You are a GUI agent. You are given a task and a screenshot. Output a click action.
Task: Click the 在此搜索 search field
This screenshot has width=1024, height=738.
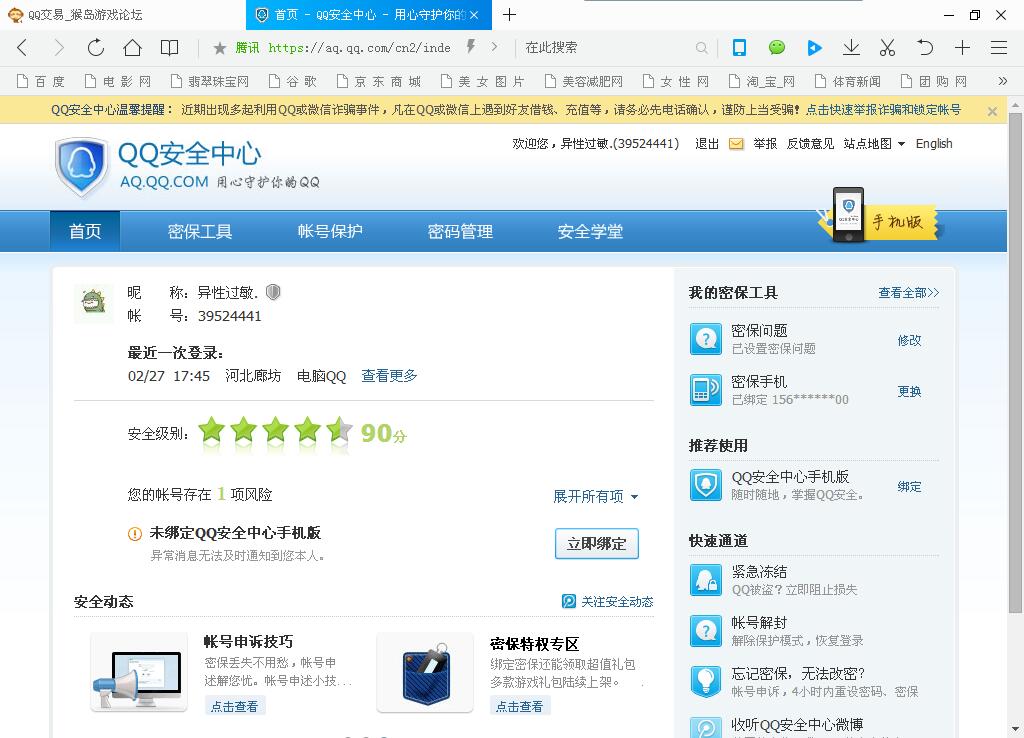point(607,48)
